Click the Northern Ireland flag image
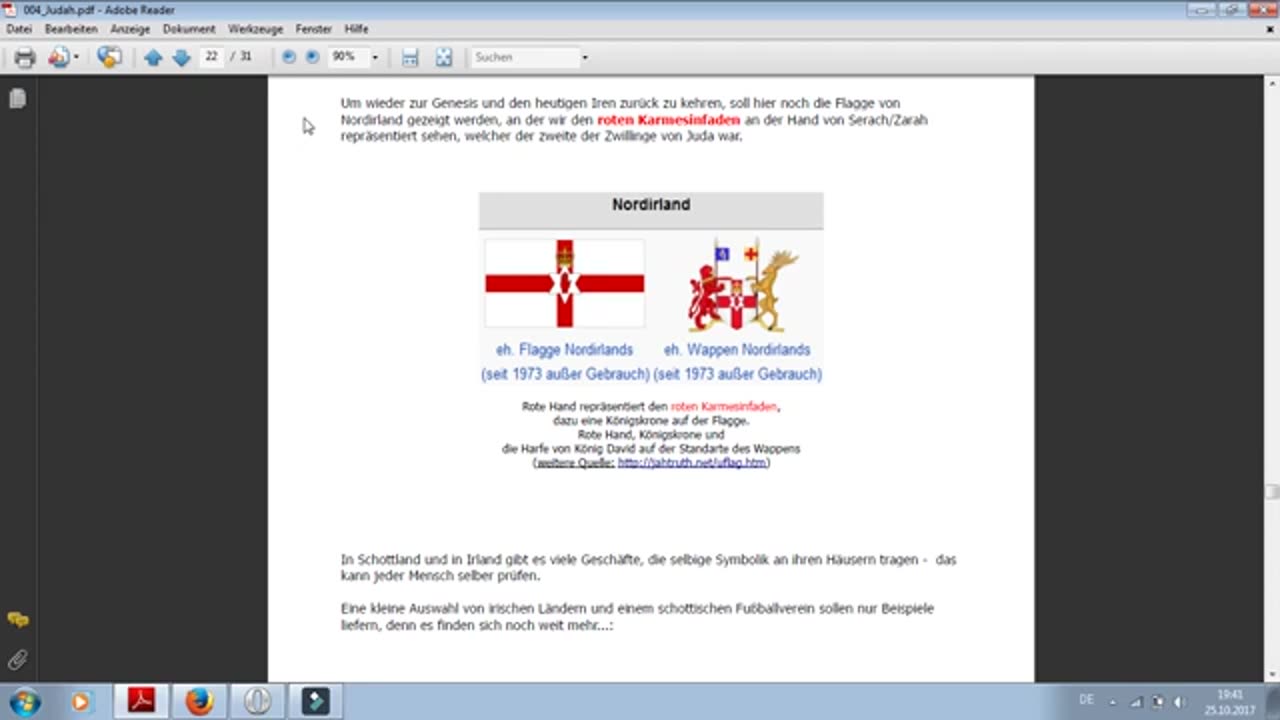This screenshot has height=720, width=1280. pos(565,284)
